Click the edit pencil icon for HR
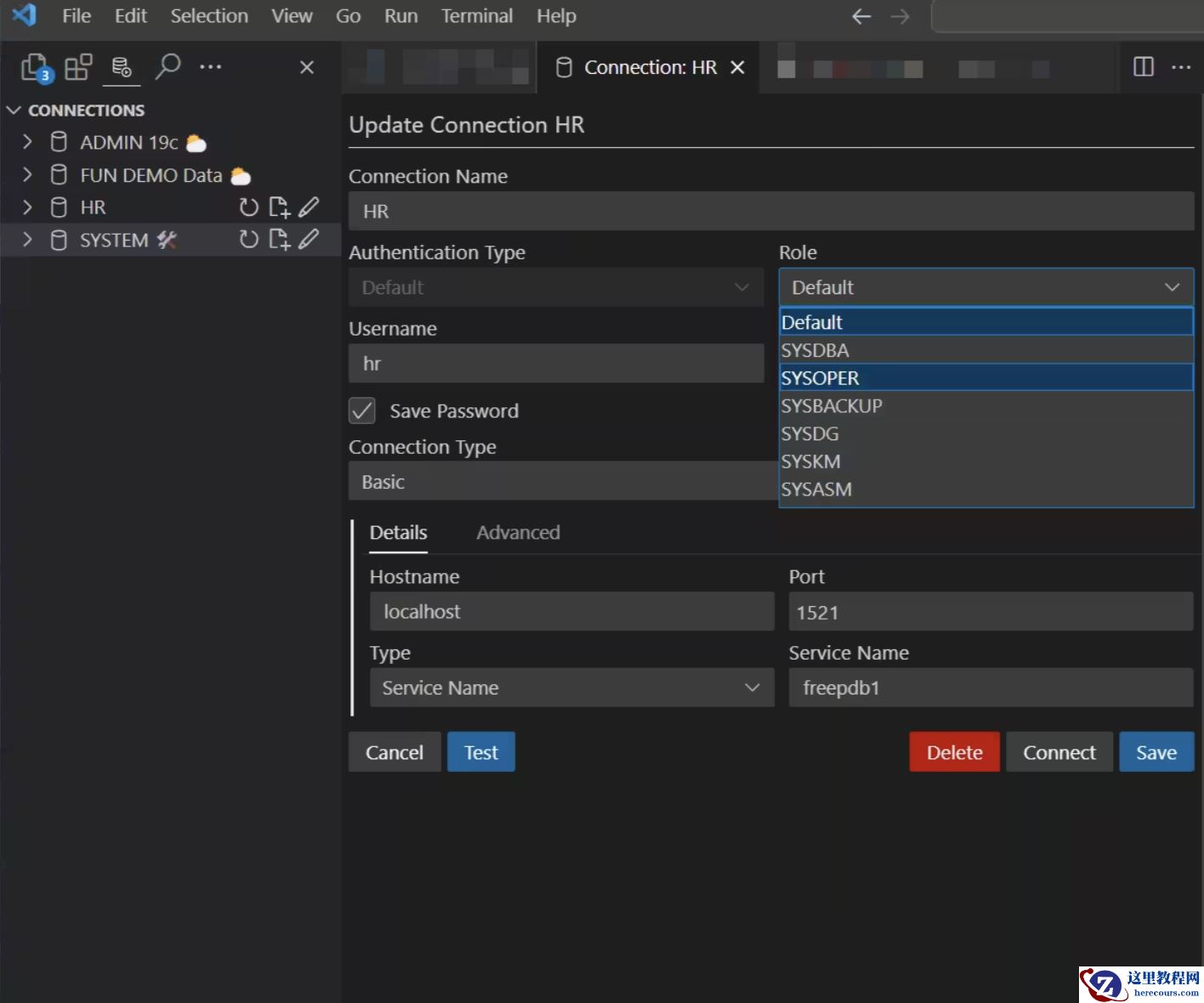The image size is (1204, 1003). 309,207
